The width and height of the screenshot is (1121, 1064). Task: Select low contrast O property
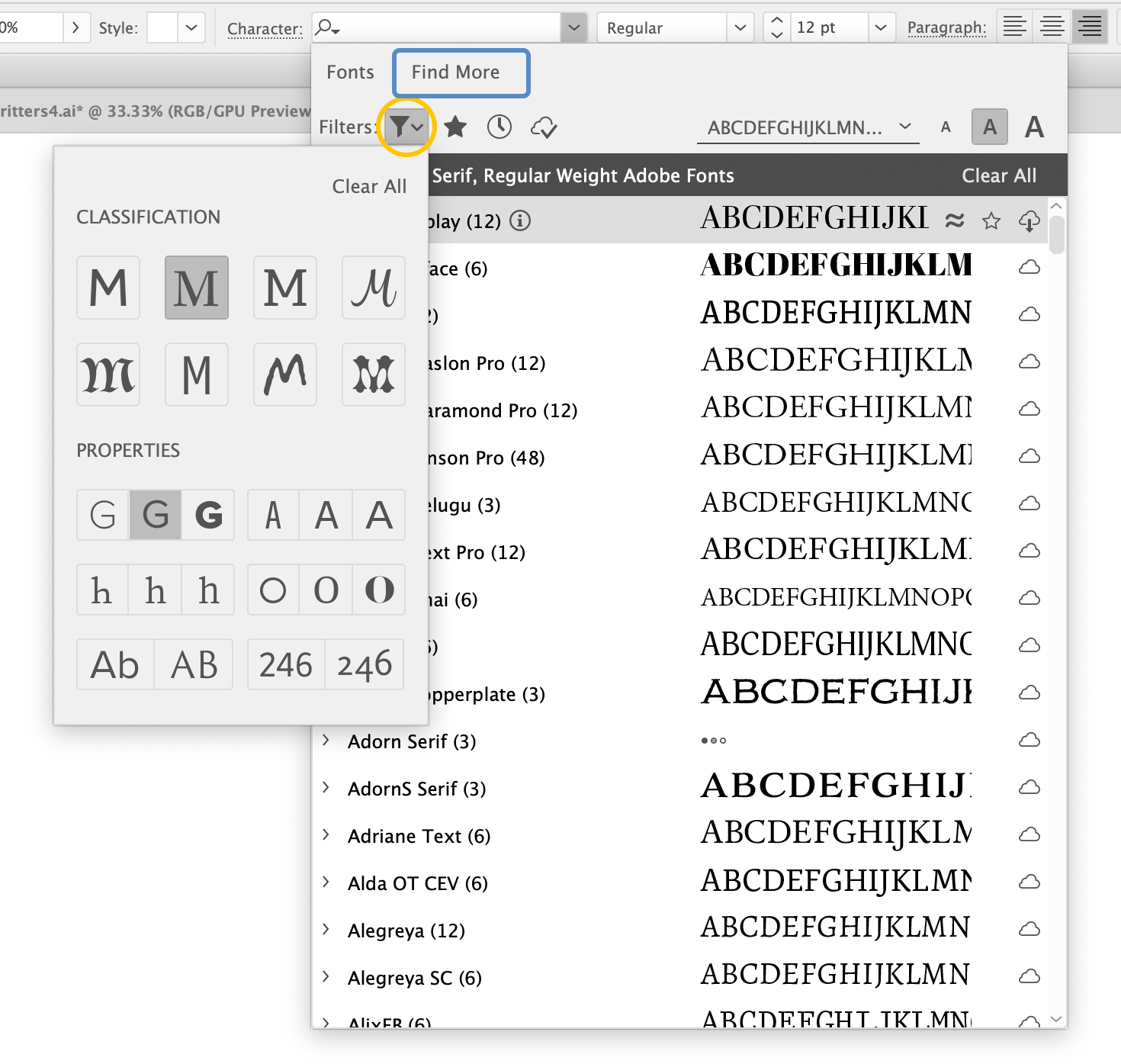coord(273,590)
